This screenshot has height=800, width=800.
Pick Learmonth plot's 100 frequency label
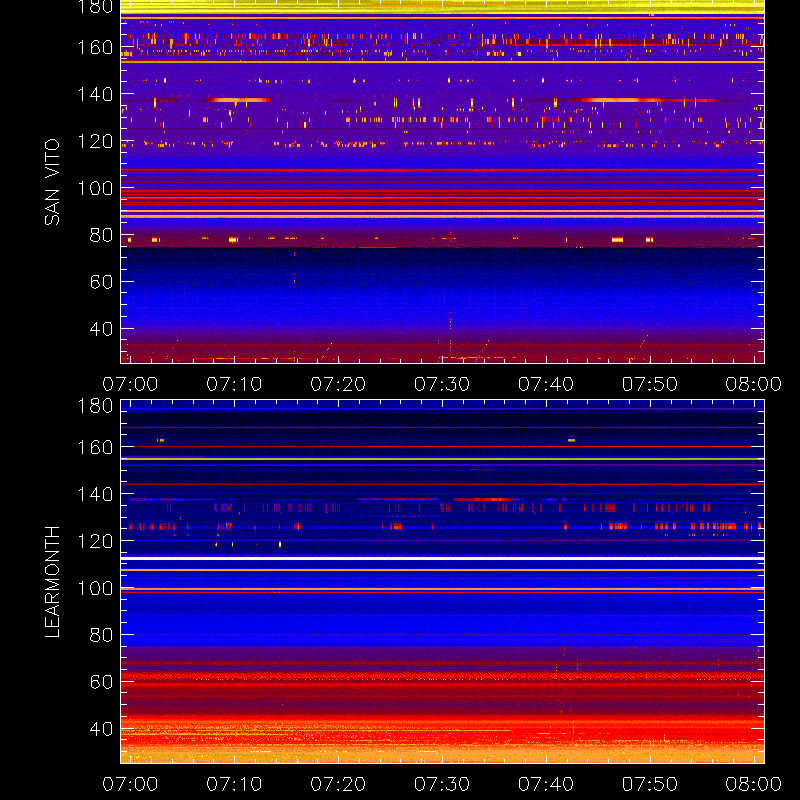95,588
